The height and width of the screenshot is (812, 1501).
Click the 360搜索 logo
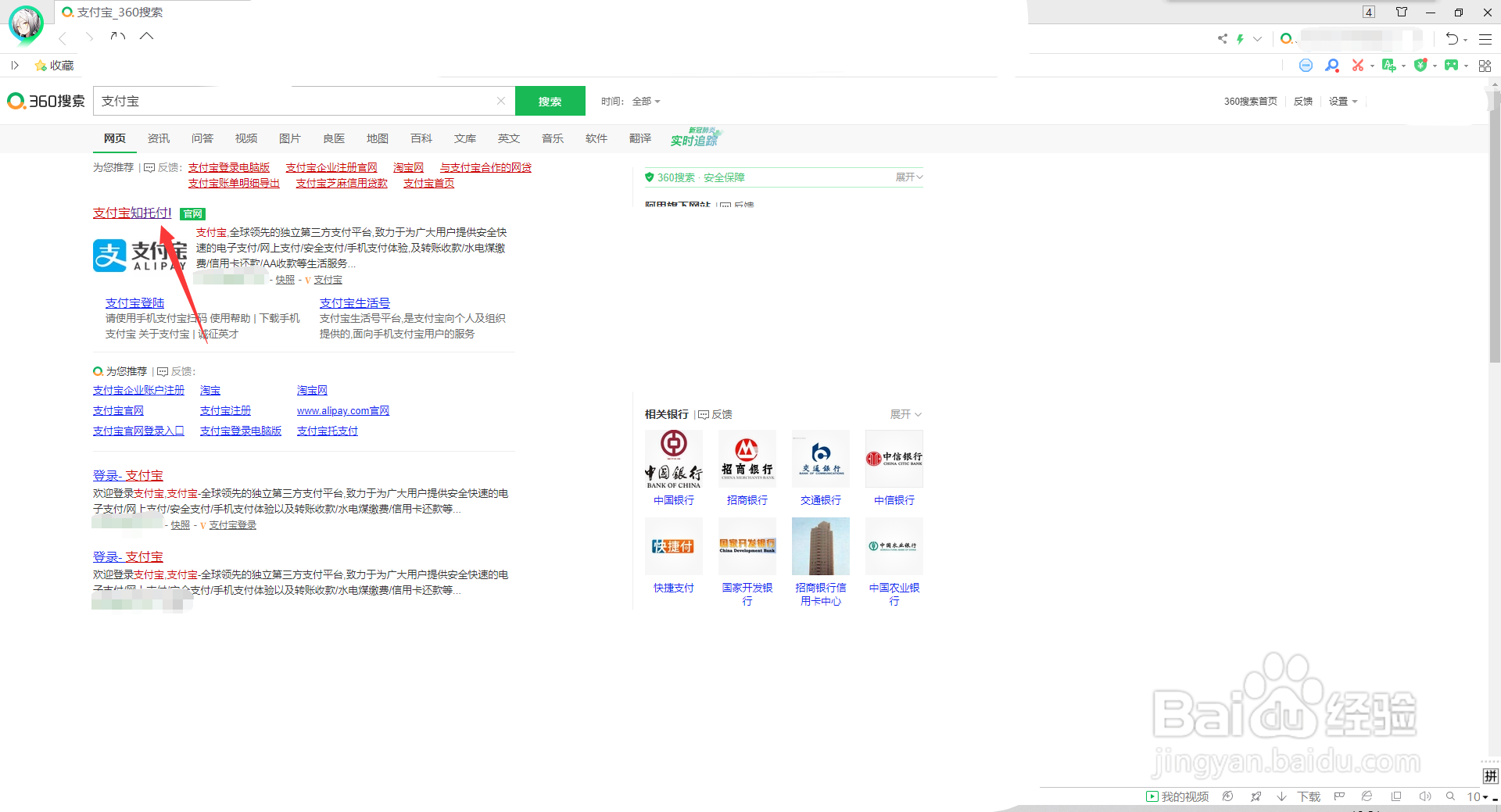46,101
